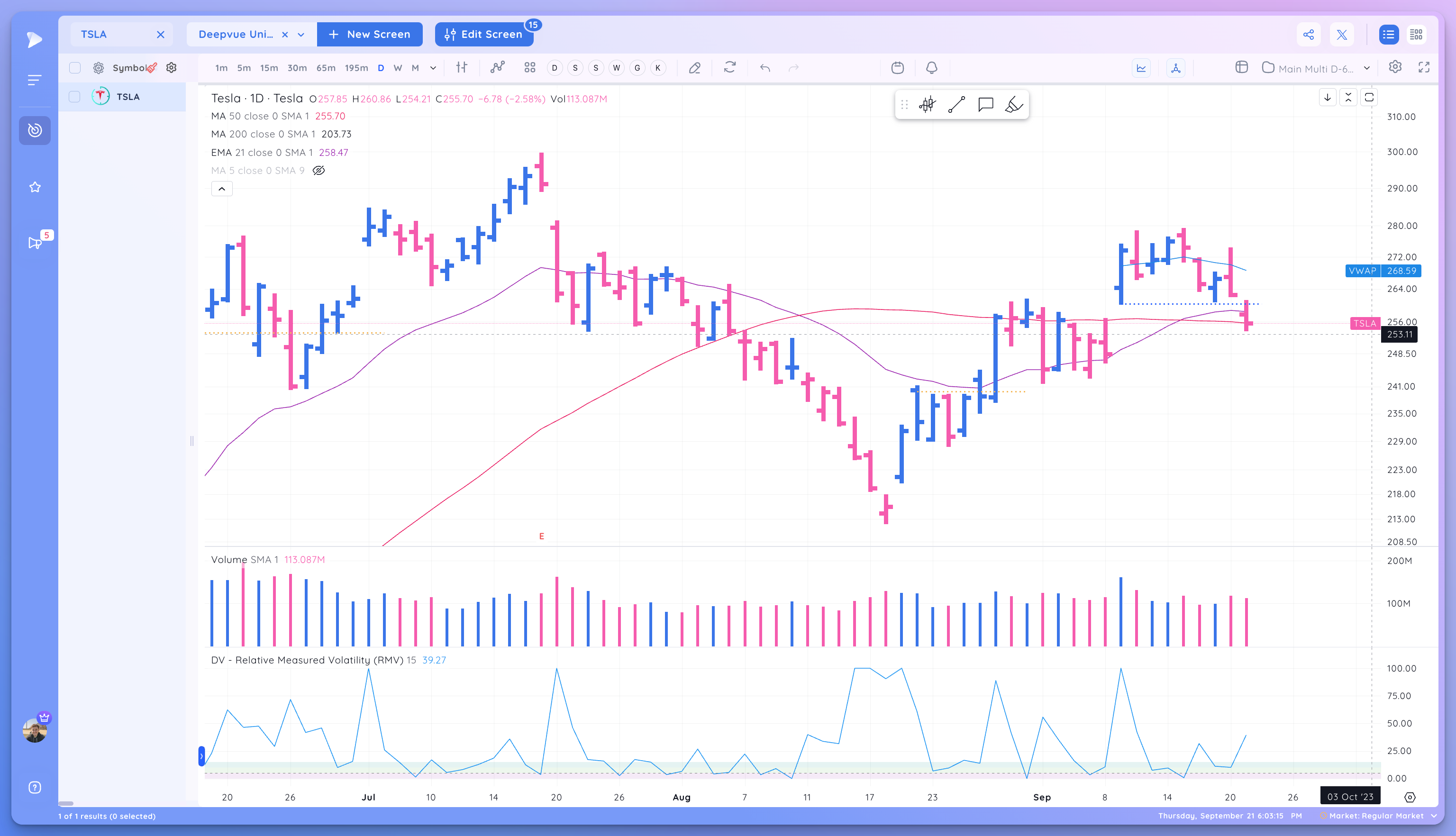Expand more timeframes dropdown chevron
The height and width of the screenshot is (836, 1456).
433,68
